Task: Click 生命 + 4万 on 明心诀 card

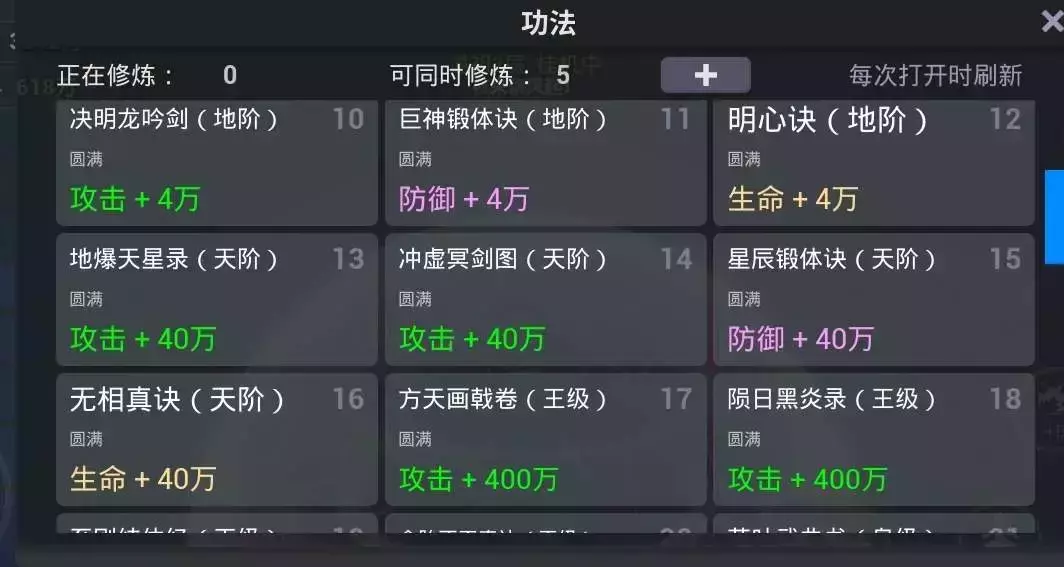Action: 793,199
